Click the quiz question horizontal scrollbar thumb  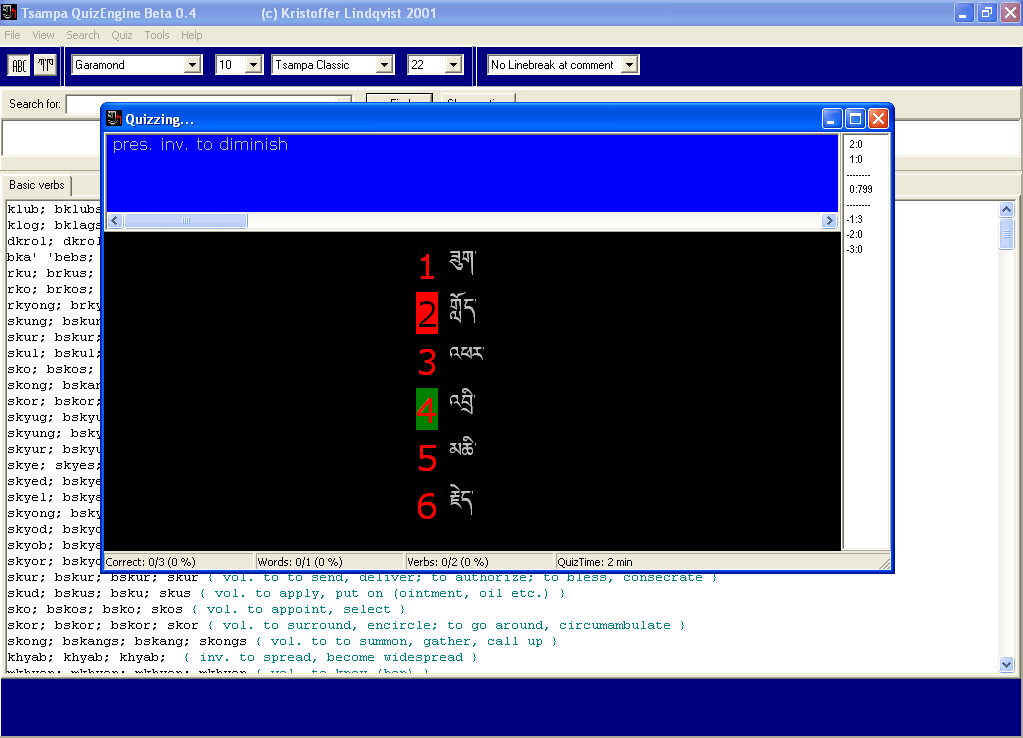click(x=186, y=221)
